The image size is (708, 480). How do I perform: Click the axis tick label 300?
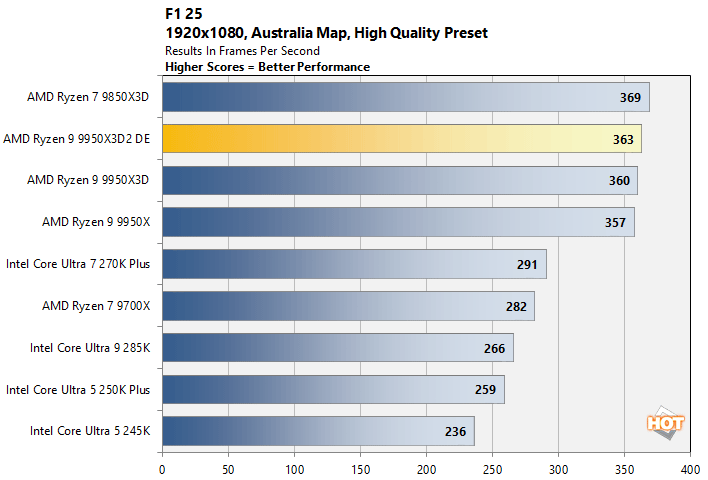[558, 470]
